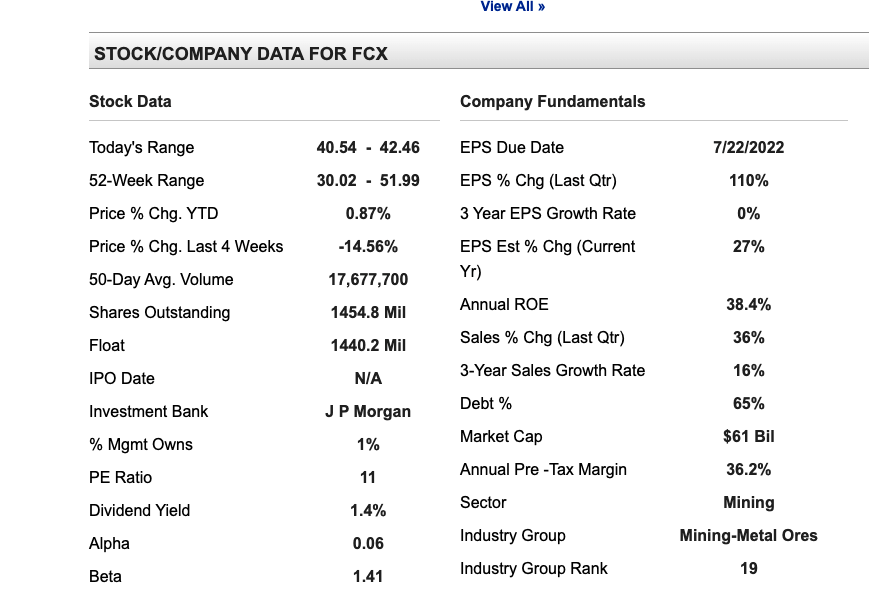877x615 pixels.
Task: Click the Annual ROE value 38.4%
Action: (748, 305)
